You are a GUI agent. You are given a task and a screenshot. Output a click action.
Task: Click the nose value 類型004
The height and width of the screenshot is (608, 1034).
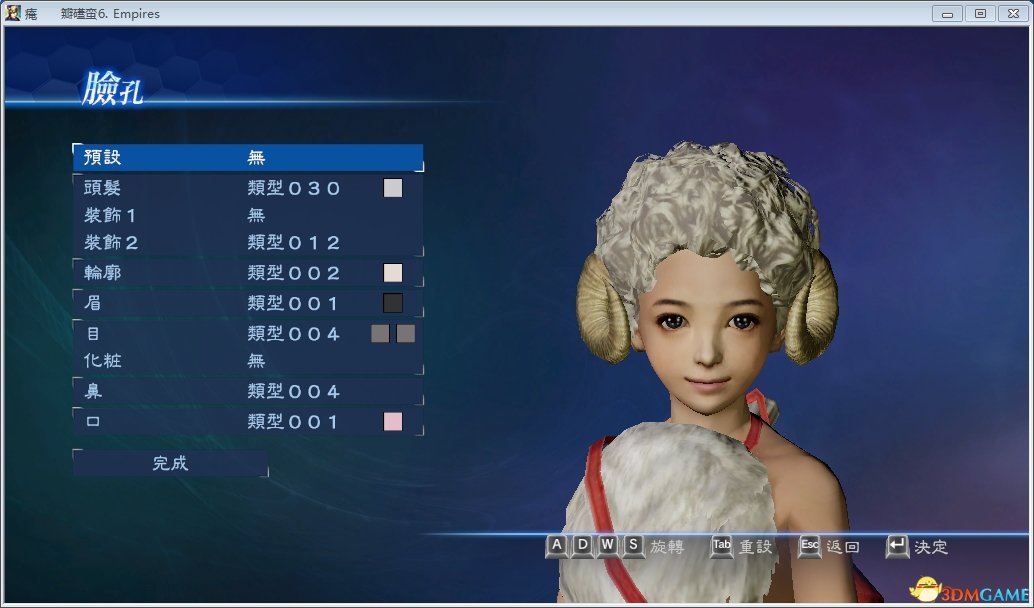tap(294, 391)
